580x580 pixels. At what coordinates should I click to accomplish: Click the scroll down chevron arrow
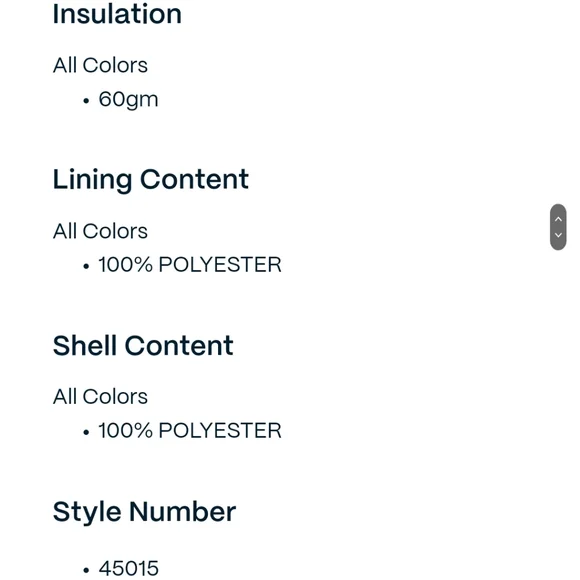tap(558, 235)
